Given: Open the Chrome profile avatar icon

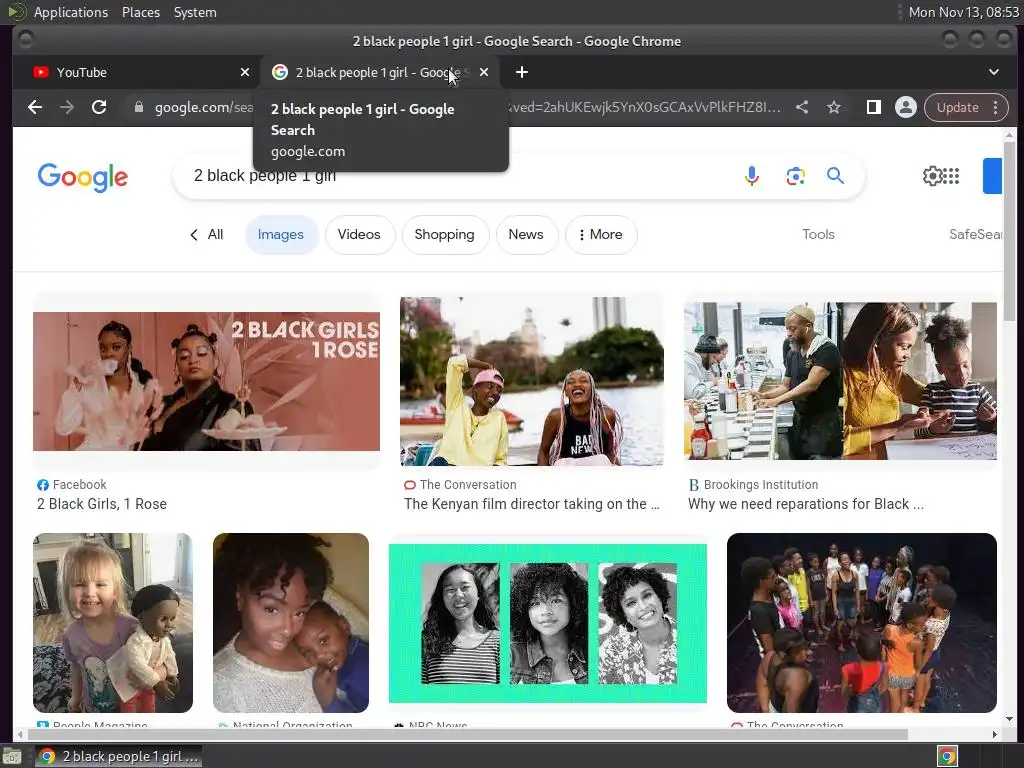Looking at the screenshot, I should point(906,107).
